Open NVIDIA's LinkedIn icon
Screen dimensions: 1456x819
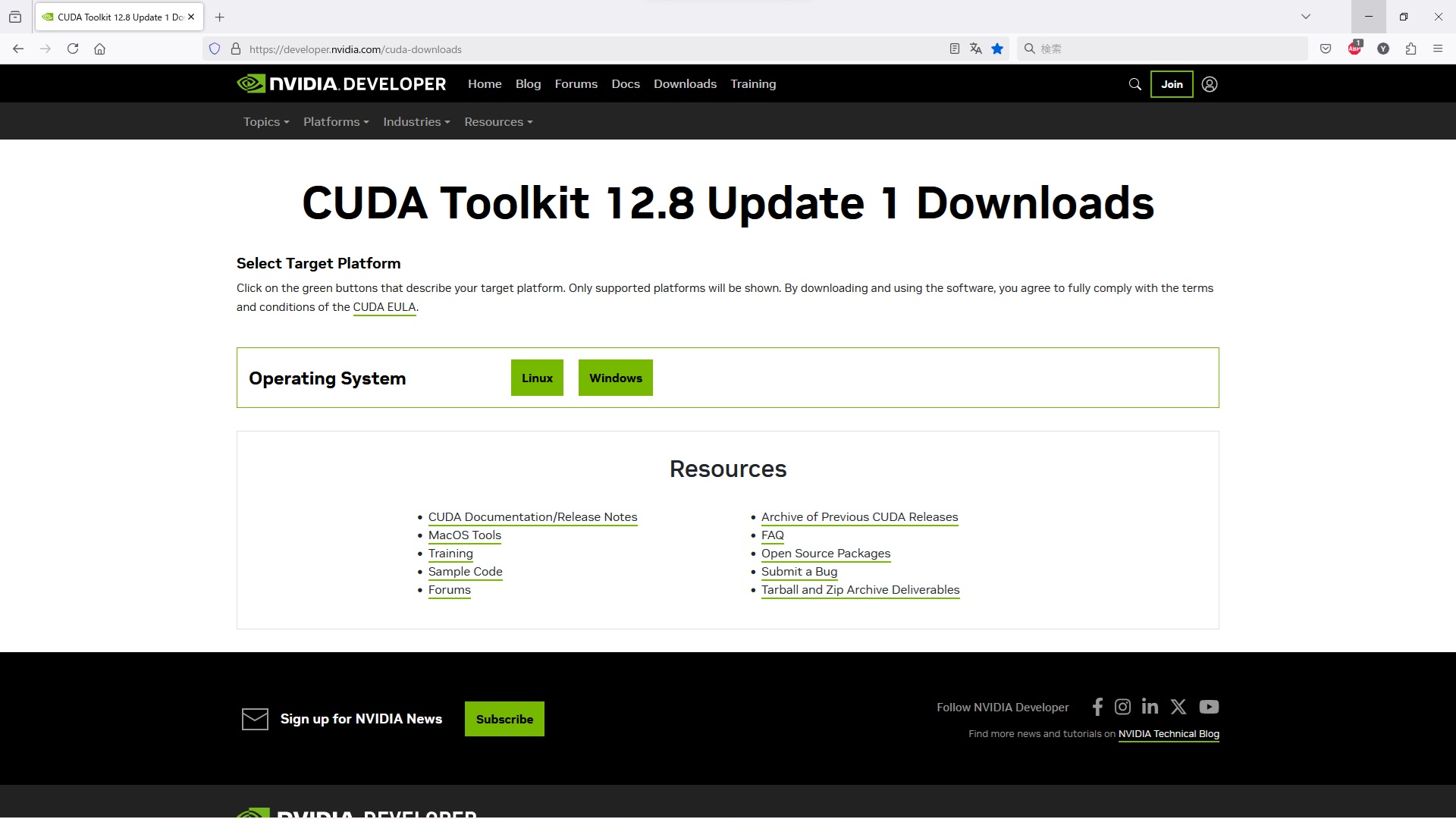(x=1150, y=707)
